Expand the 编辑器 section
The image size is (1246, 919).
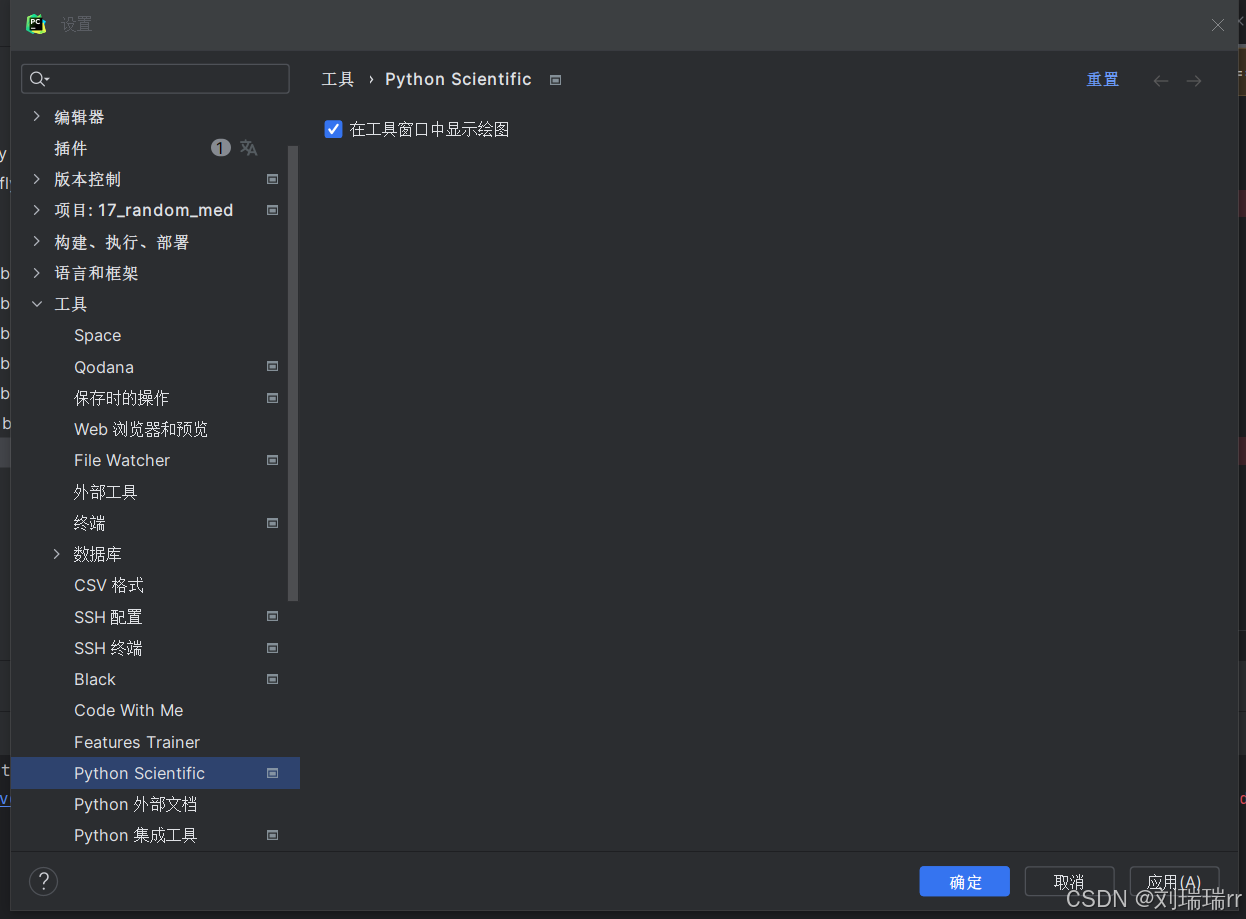click(37, 117)
